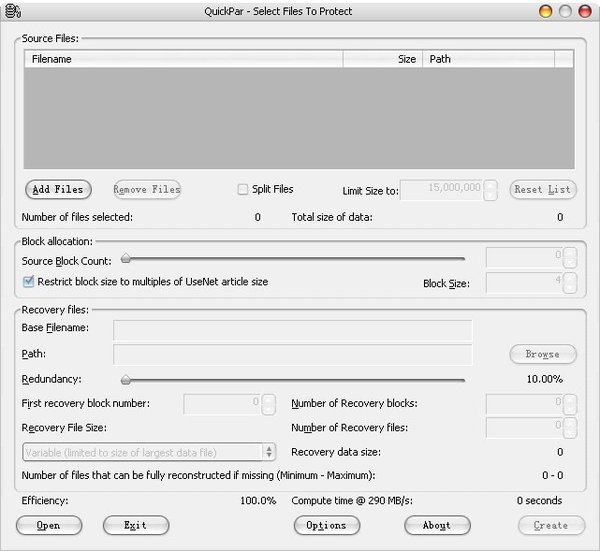This screenshot has width=600, height=551.
Task: Click the First recovery block number spinner
Action: (268, 404)
